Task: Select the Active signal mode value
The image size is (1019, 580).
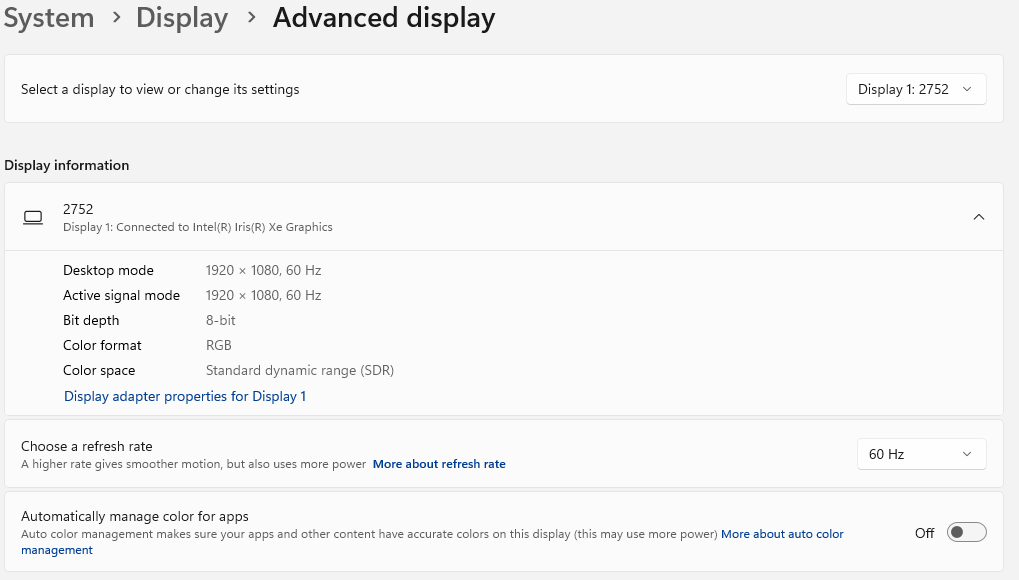Action: coord(263,295)
